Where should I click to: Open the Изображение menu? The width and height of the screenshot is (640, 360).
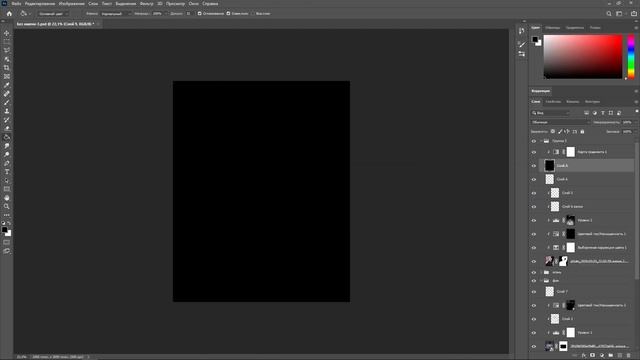pyautogui.click(x=71, y=3)
